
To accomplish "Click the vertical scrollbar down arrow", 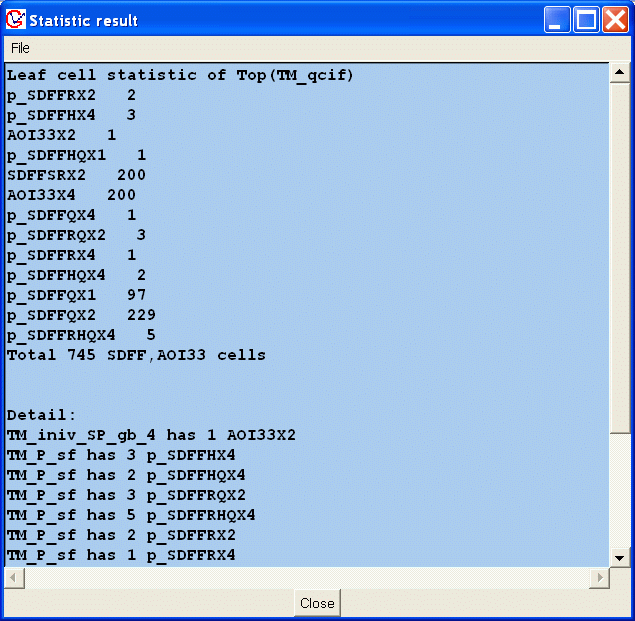I will pos(619,558).
